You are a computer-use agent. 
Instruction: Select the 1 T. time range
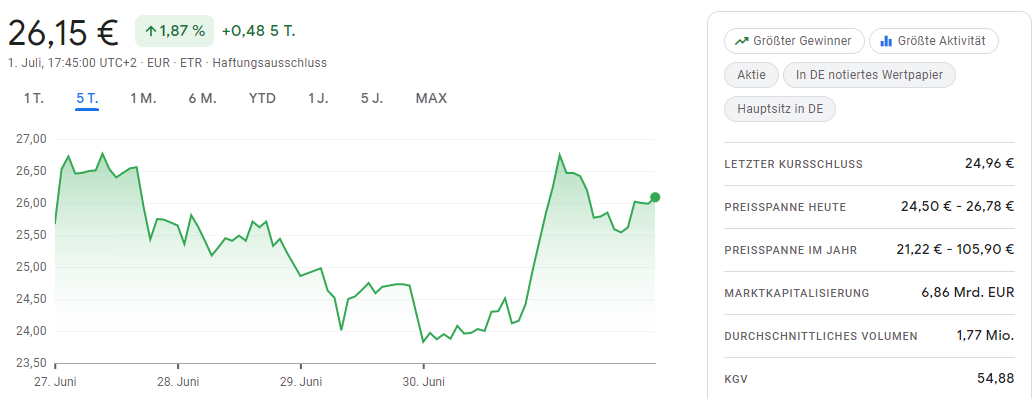pyautogui.click(x=34, y=98)
